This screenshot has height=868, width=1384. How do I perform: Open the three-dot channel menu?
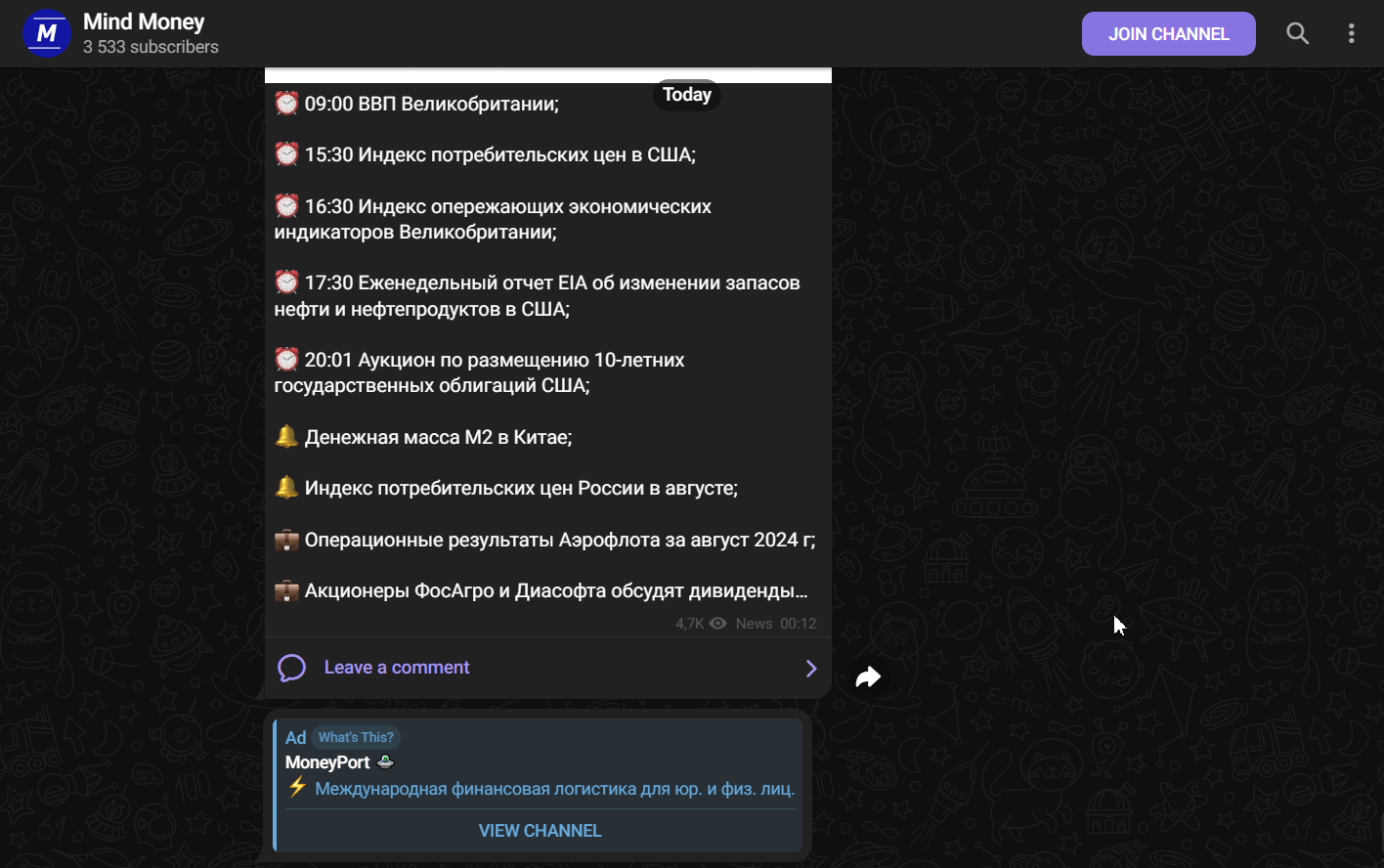coord(1351,33)
